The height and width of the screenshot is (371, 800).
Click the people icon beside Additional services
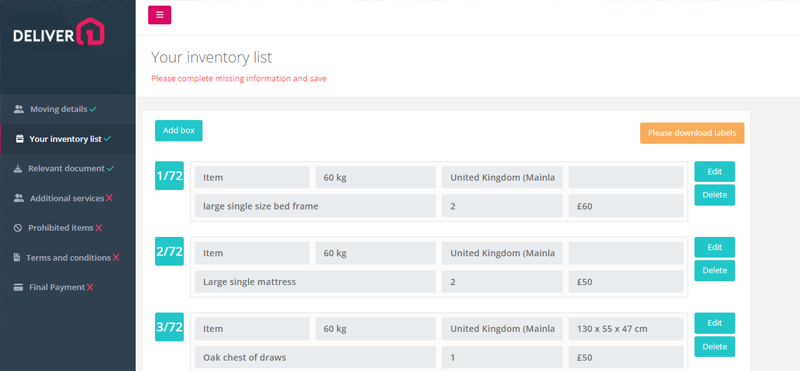(19, 199)
